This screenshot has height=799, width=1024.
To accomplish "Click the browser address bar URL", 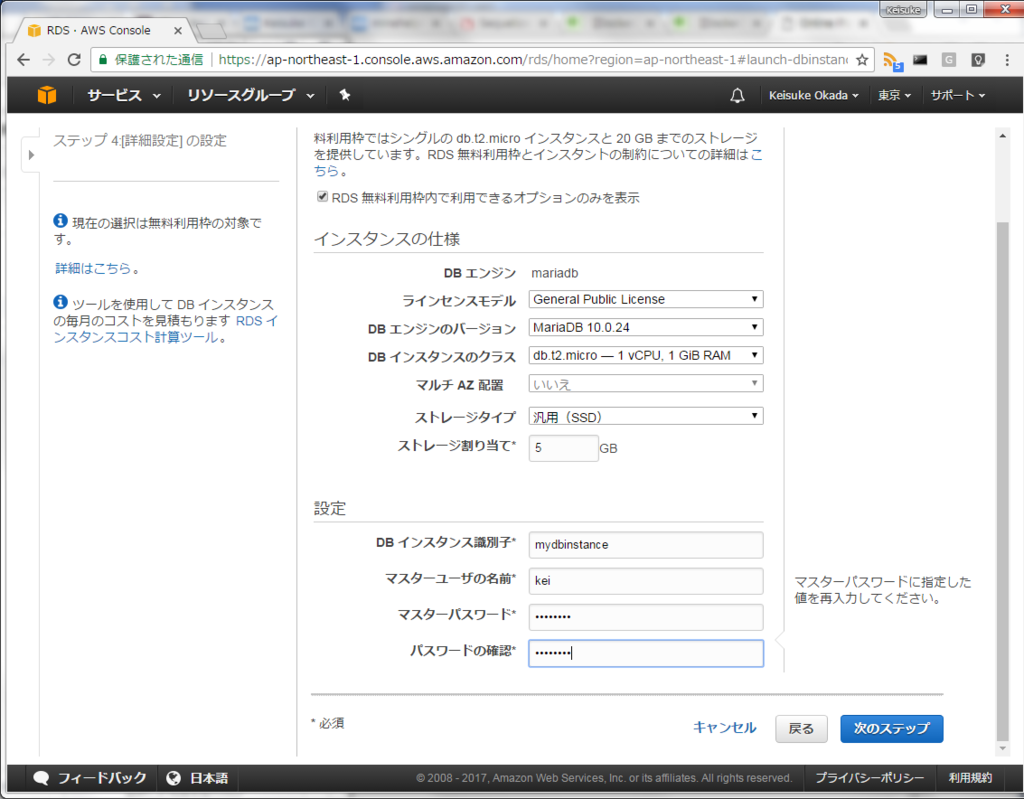I will point(533,59).
